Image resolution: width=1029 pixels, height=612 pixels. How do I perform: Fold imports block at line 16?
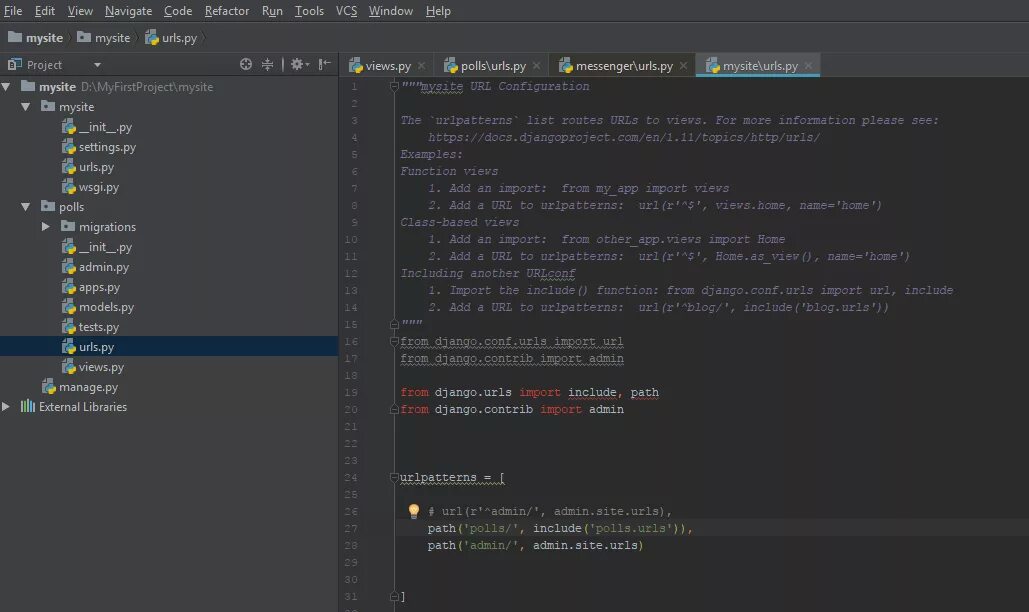(x=394, y=341)
